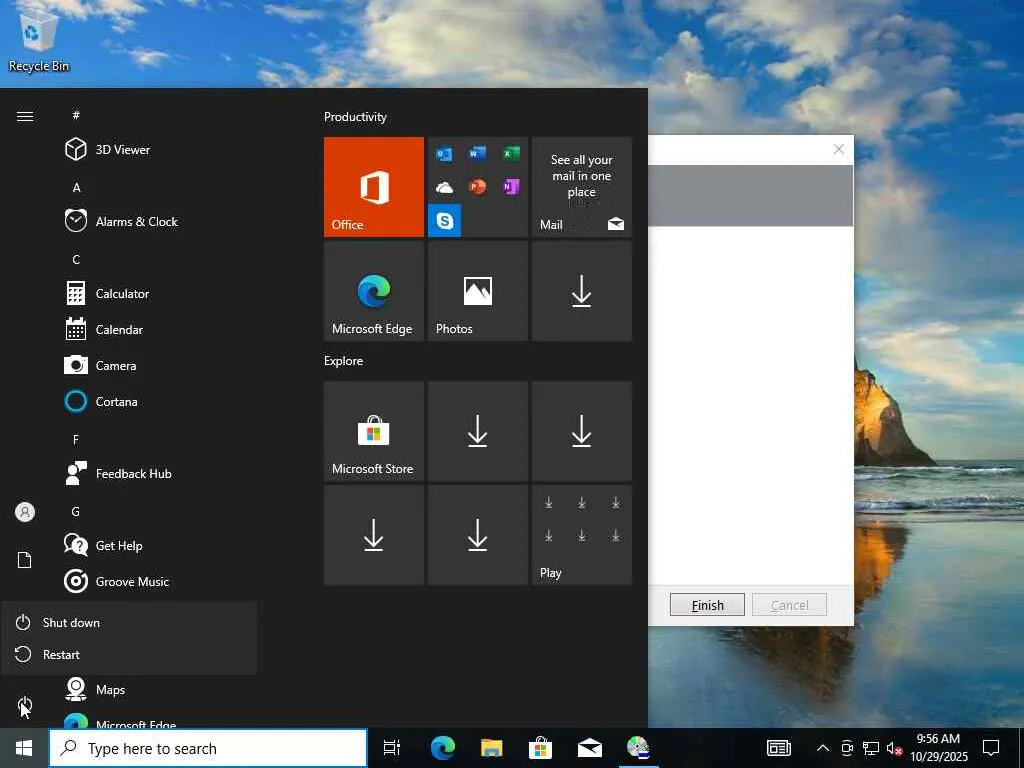Open the PowerPoint icon in tile folder

pos(477,187)
